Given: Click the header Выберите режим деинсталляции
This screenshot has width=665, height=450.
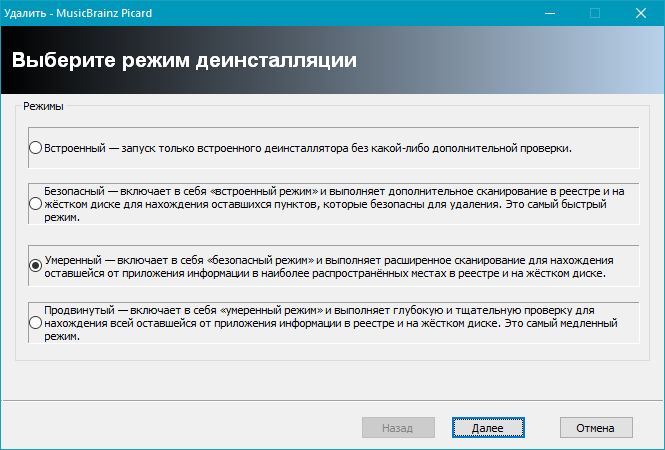Looking at the screenshot, I should (x=184, y=60).
